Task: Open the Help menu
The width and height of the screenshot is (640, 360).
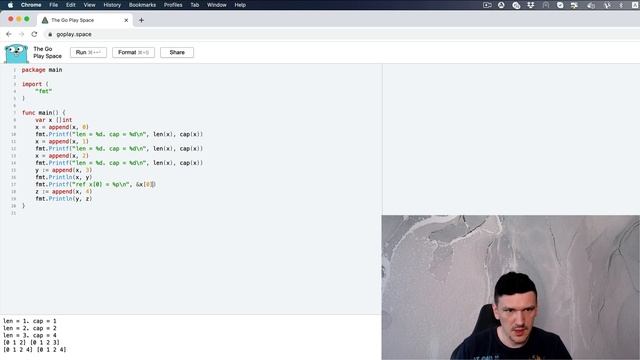Action: (x=240, y=5)
